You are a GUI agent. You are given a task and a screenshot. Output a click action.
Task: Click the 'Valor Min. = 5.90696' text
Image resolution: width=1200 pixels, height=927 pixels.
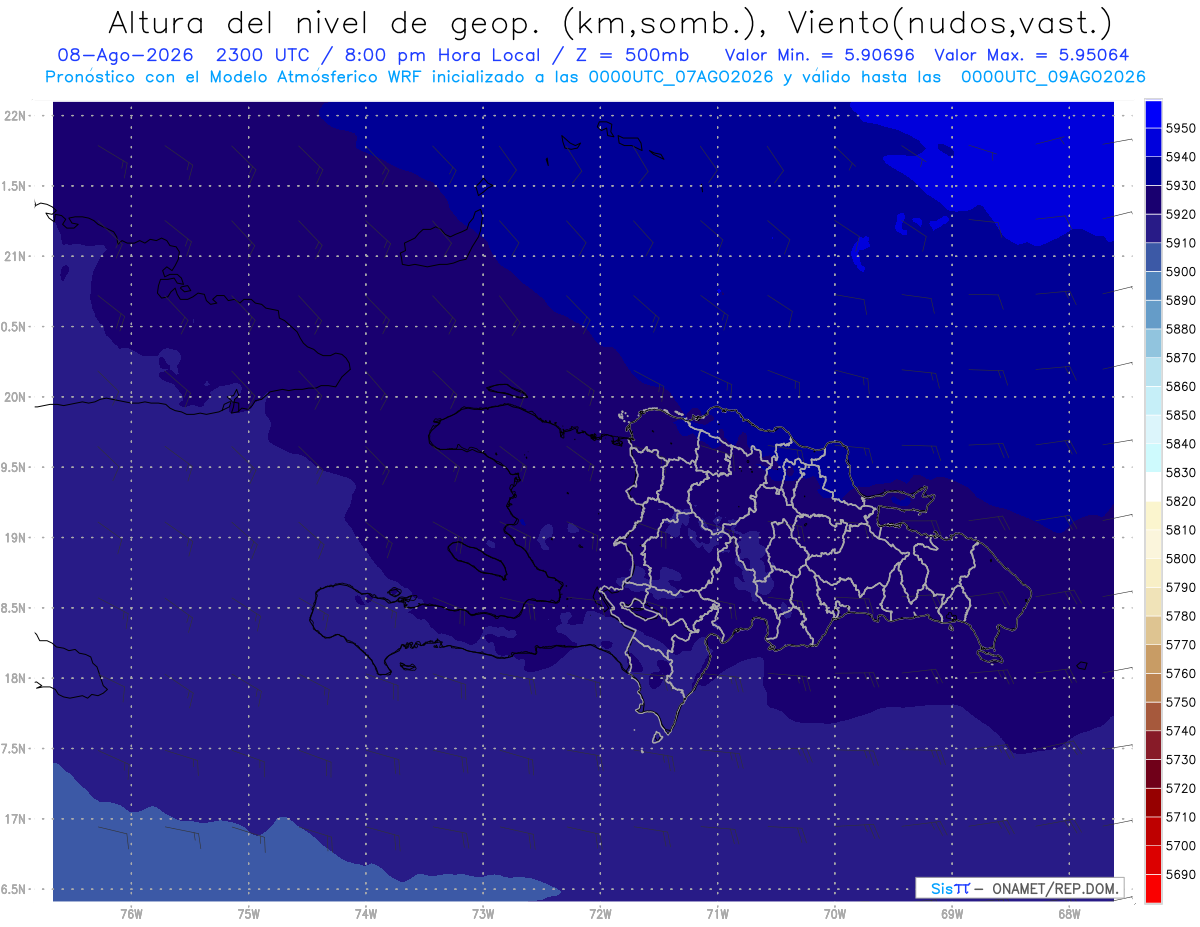(x=821, y=55)
